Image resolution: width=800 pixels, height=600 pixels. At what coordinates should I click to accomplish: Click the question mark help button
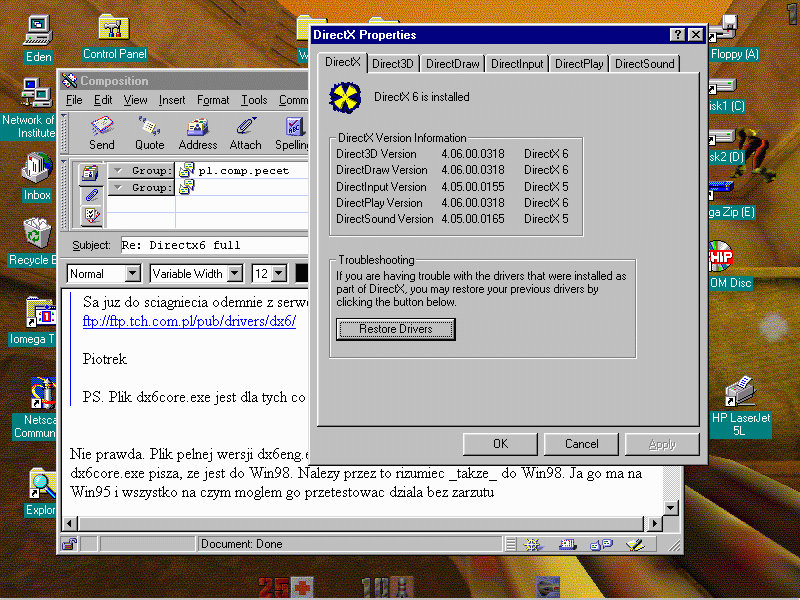[x=677, y=35]
